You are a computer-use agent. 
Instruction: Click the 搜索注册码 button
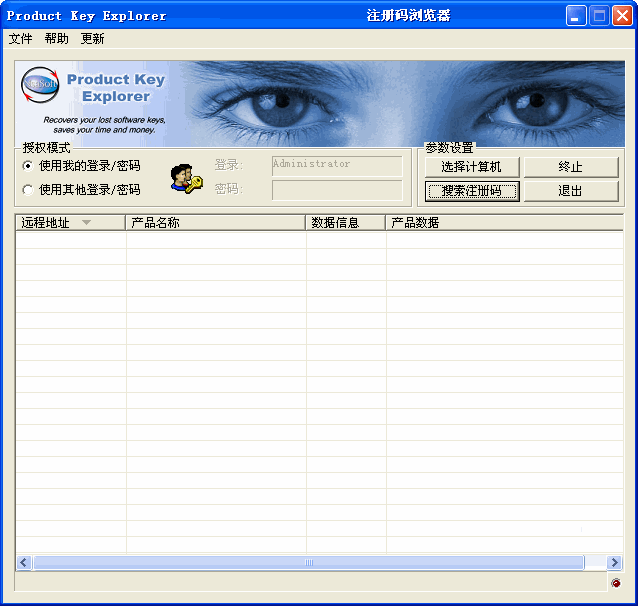(472, 191)
